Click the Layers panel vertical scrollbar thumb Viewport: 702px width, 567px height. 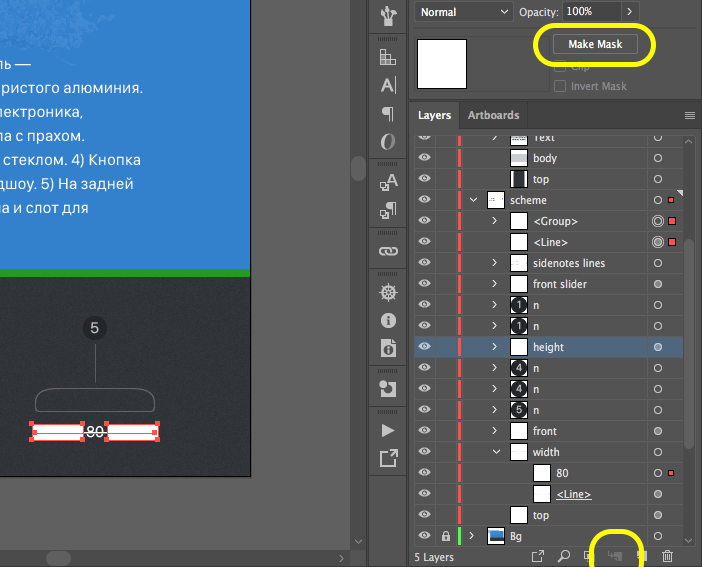tap(689, 344)
